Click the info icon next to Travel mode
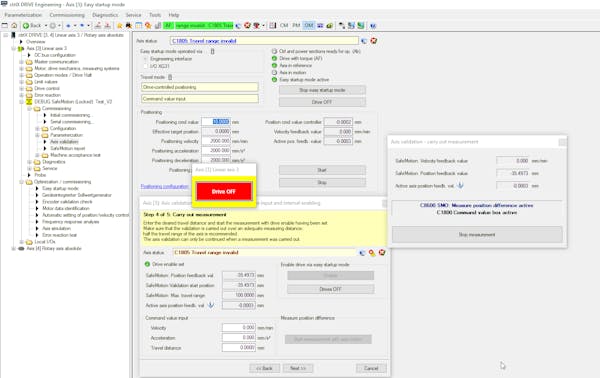The height and width of the screenshot is (378, 600). pyautogui.click(x=170, y=77)
